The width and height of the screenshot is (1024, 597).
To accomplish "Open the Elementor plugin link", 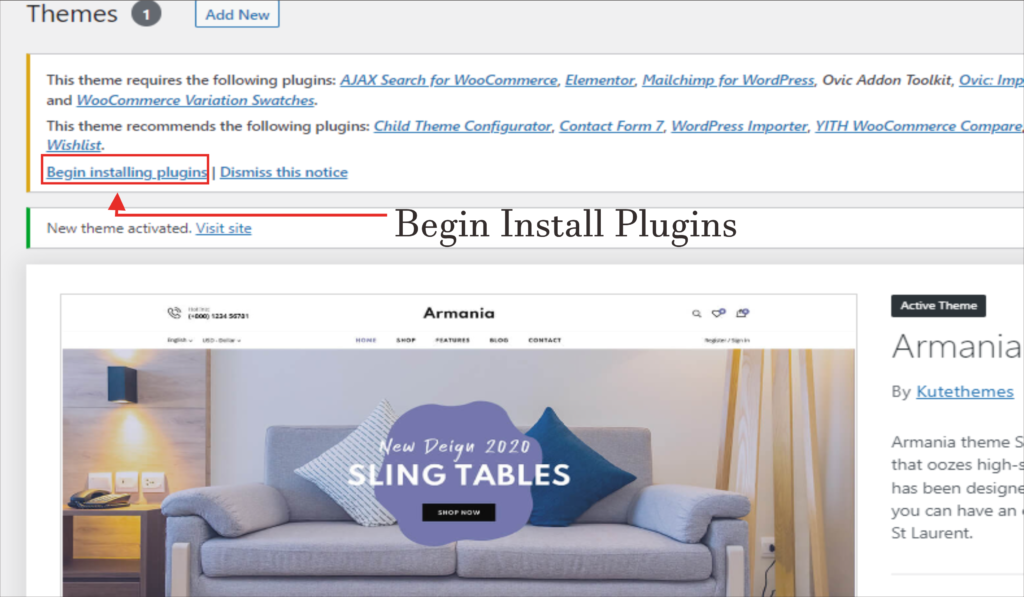I will click(600, 80).
